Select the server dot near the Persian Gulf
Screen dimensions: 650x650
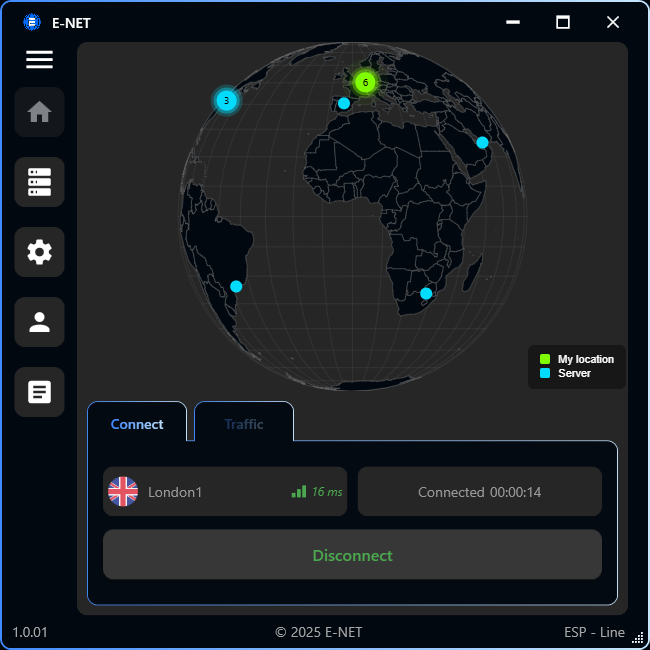[x=482, y=143]
